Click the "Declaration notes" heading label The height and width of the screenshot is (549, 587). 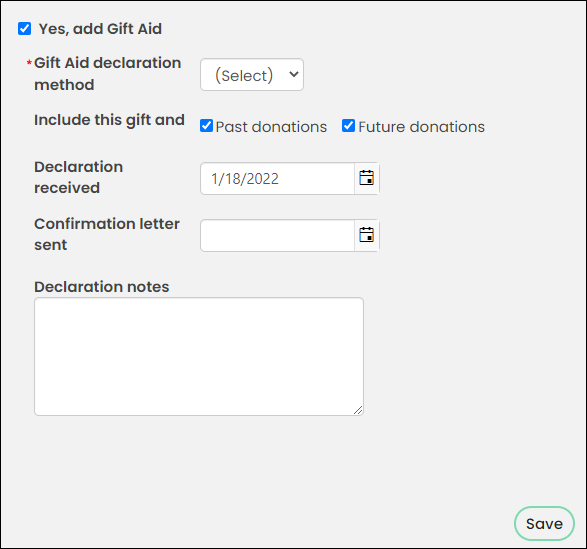101,287
